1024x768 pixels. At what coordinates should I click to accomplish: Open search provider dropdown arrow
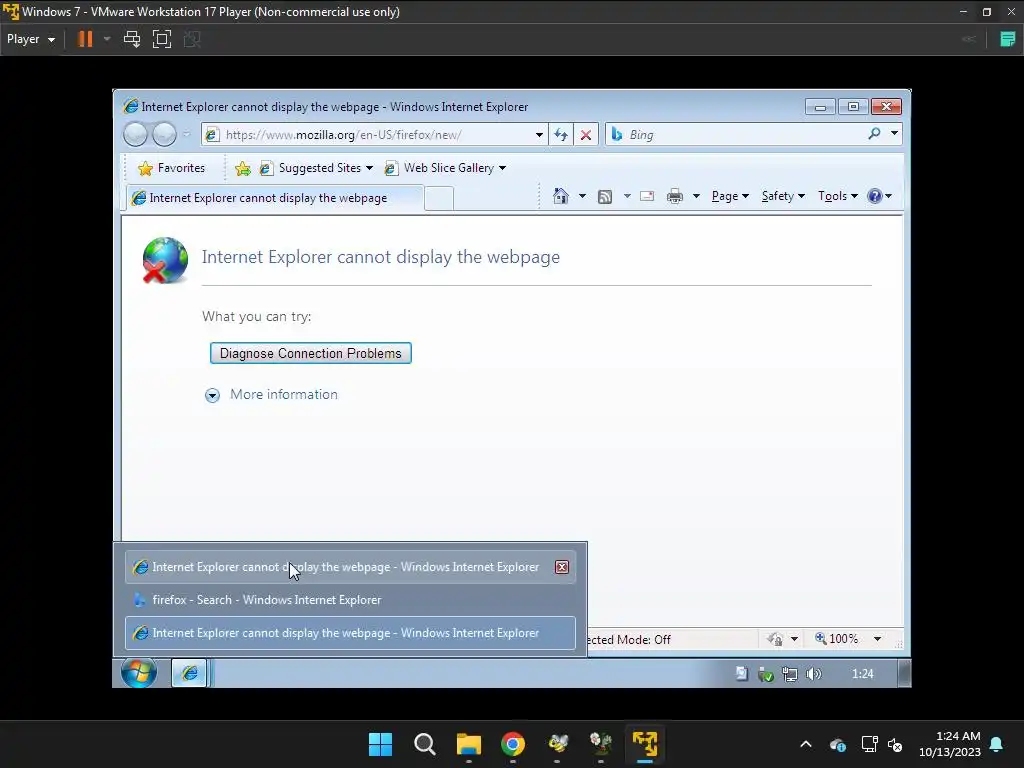(894, 134)
